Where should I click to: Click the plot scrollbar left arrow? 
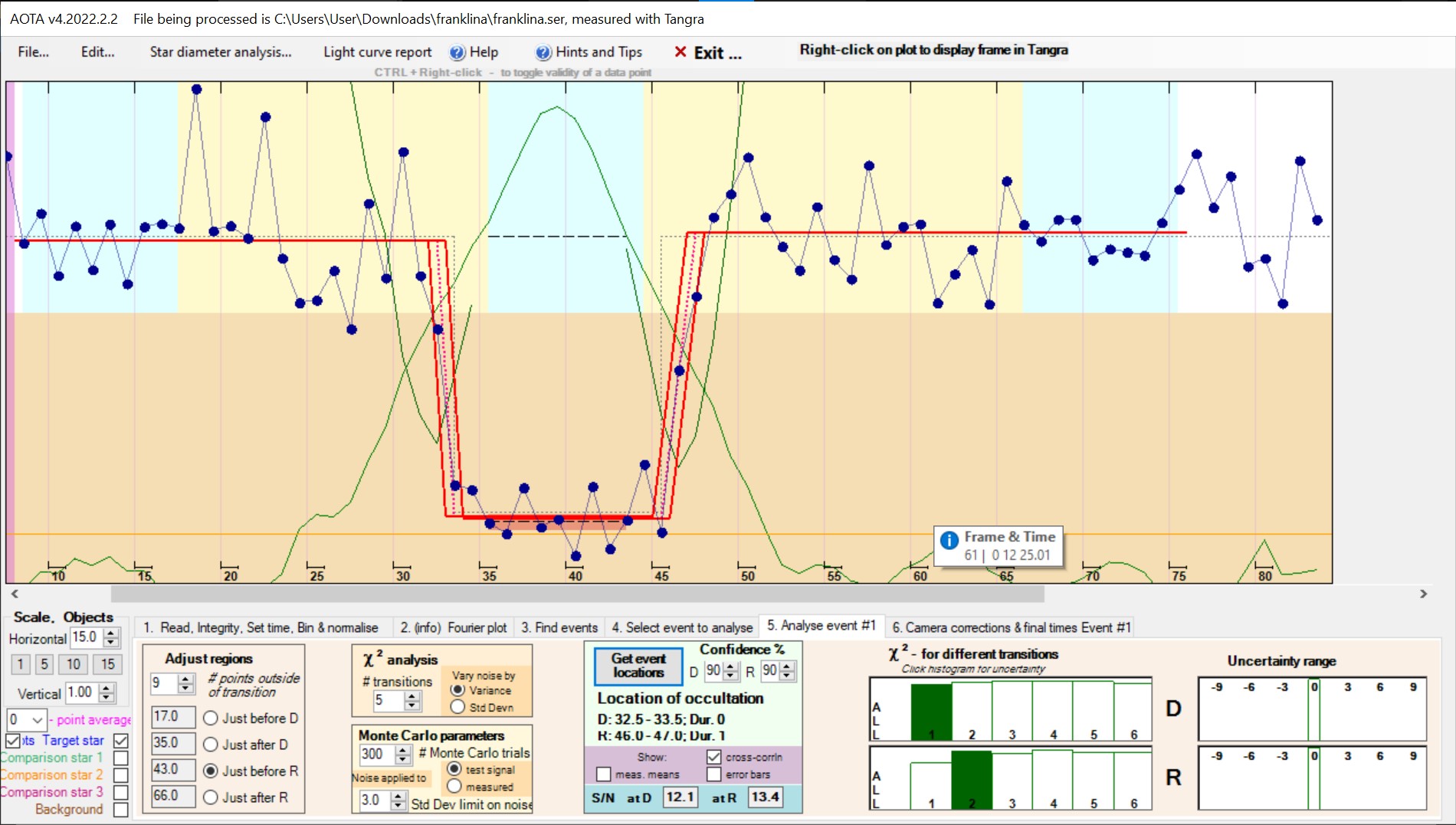[x=15, y=594]
